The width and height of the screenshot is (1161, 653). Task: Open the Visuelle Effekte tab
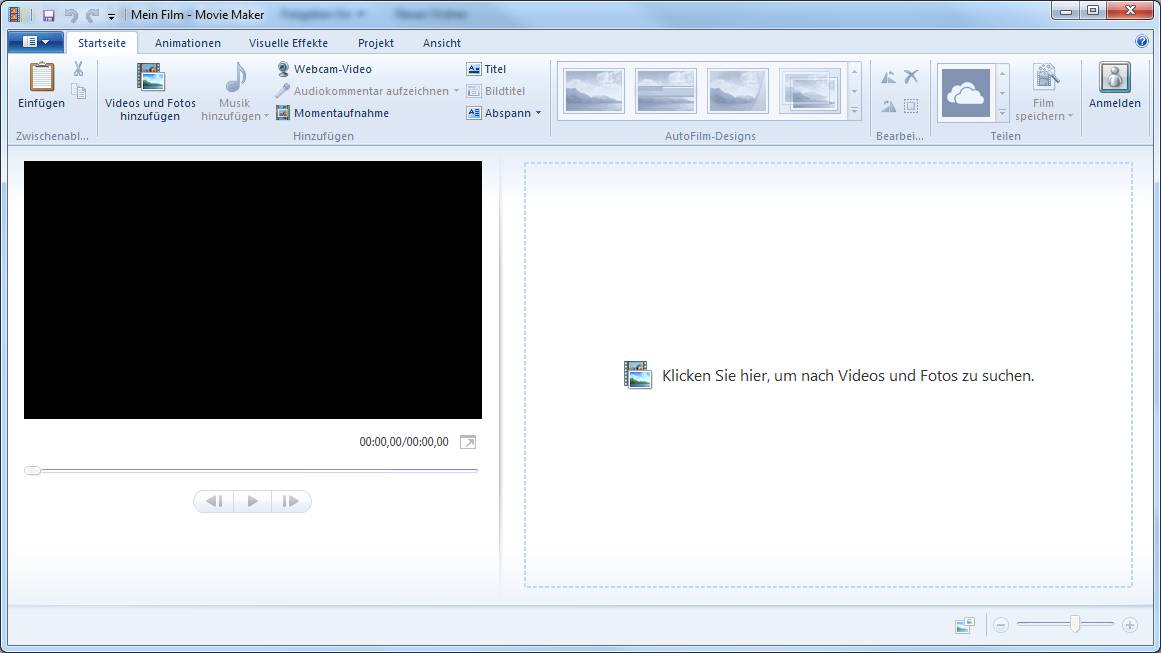click(288, 43)
